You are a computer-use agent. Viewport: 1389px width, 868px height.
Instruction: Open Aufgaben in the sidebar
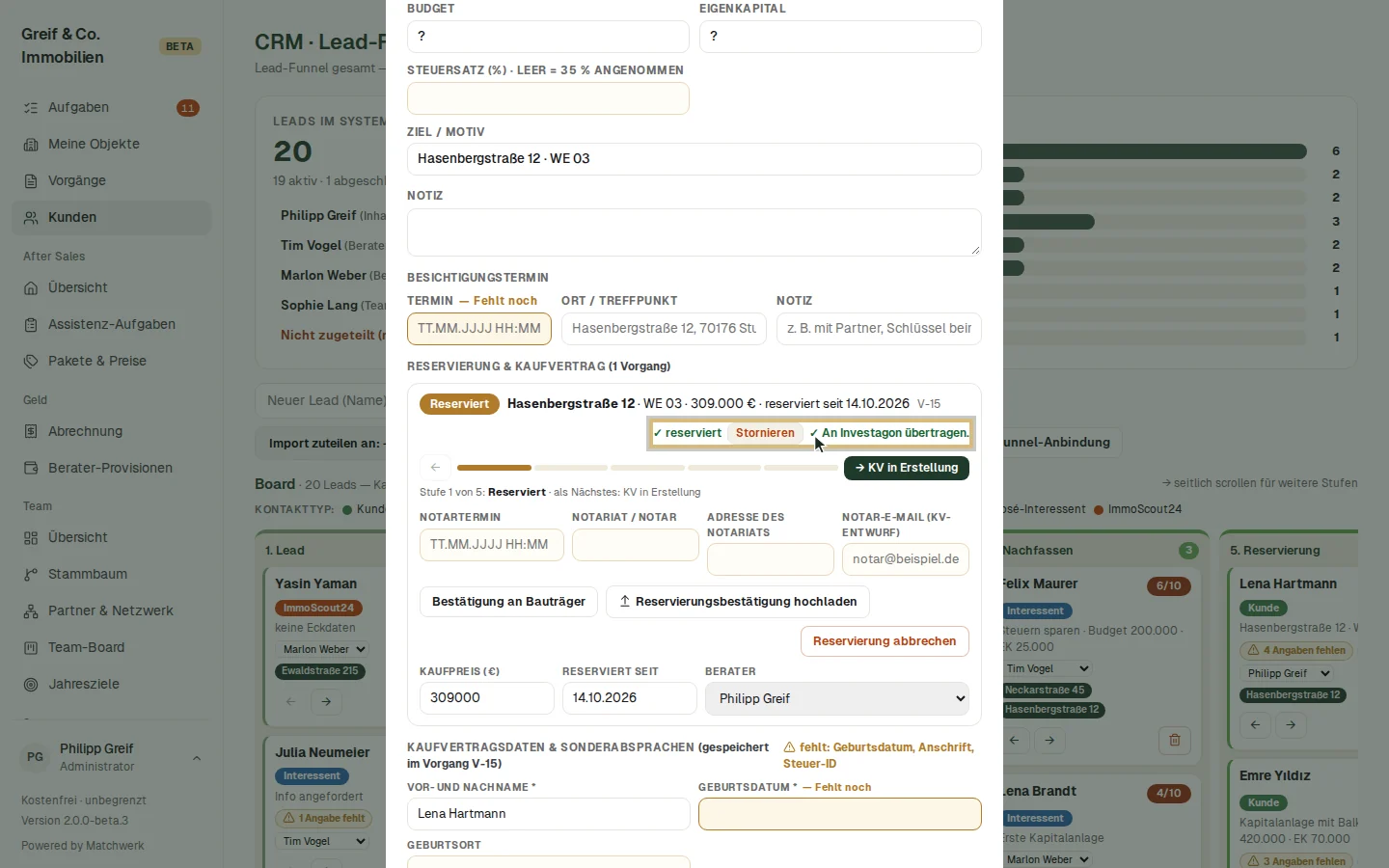click(x=111, y=108)
